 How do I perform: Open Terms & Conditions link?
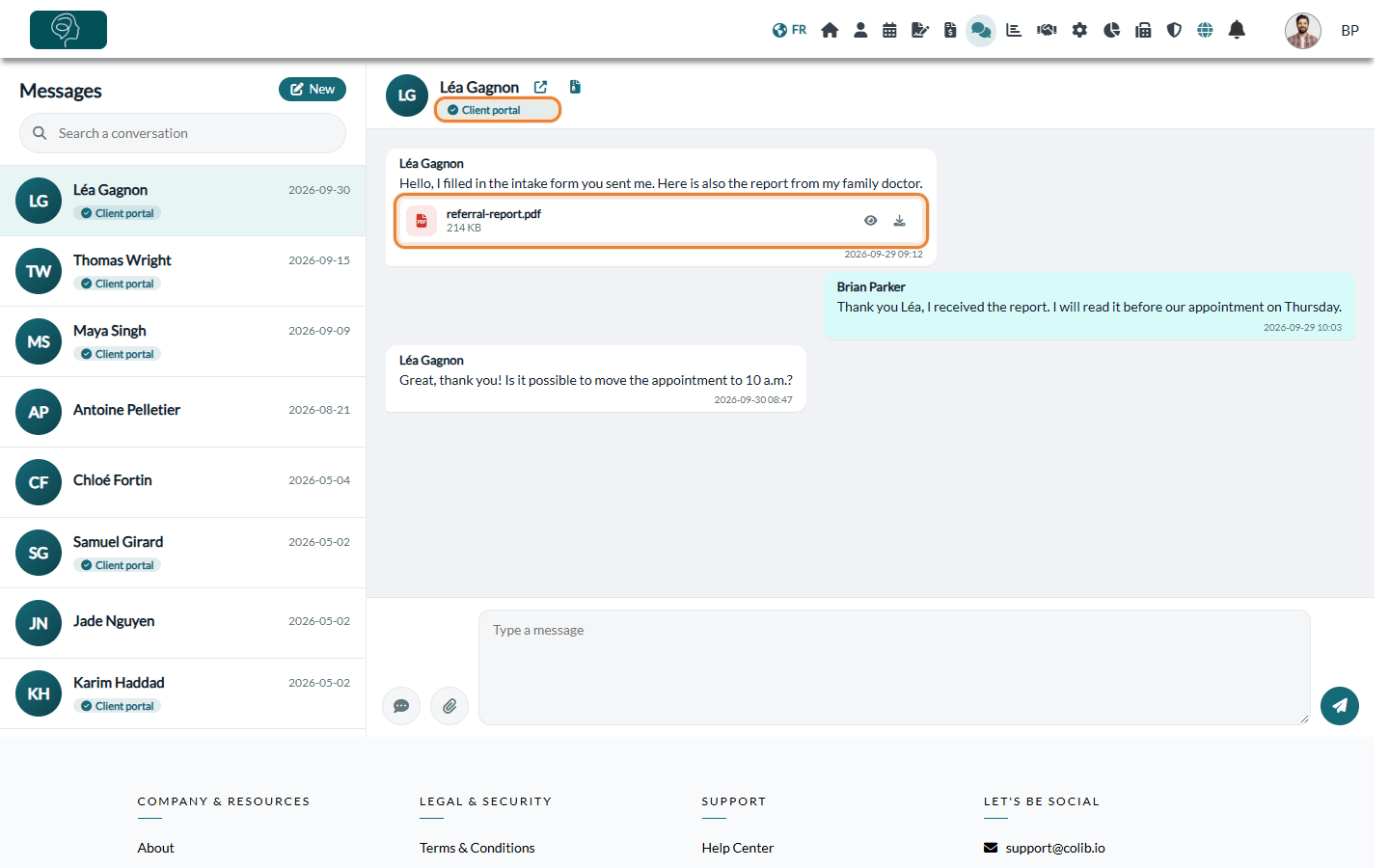477,848
